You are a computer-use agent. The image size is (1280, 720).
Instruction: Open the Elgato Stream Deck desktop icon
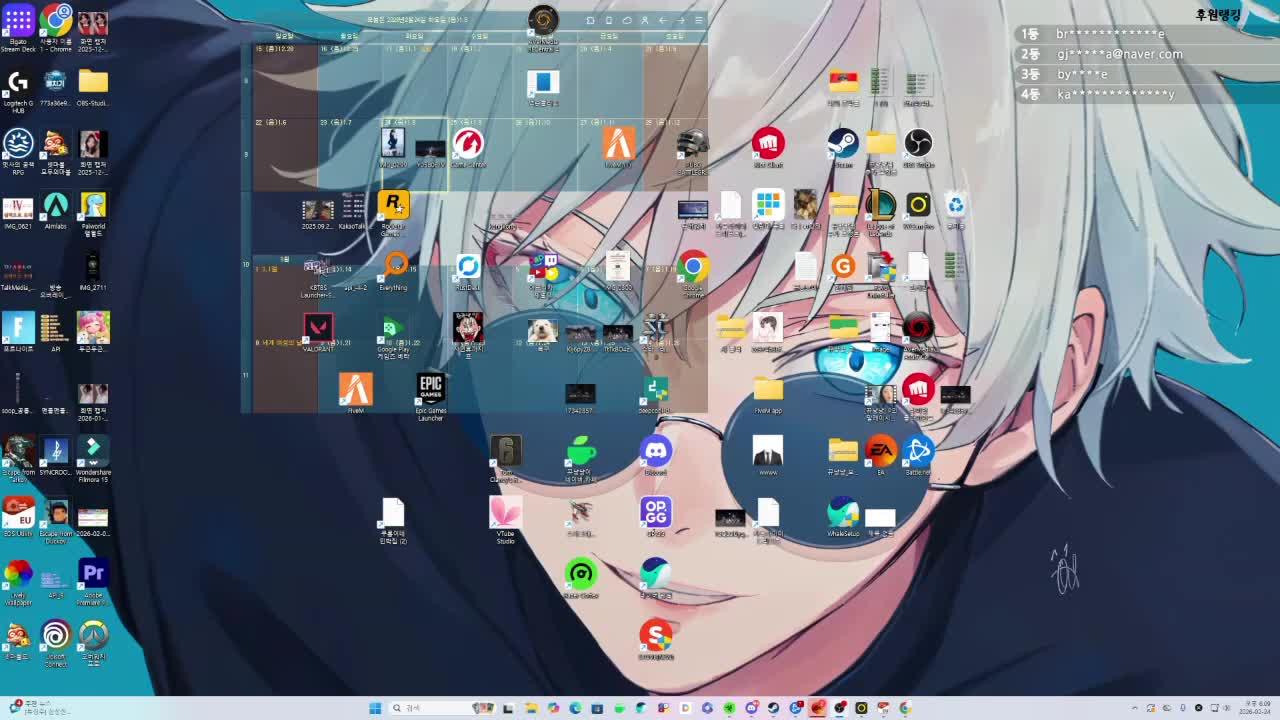click(x=18, y=29)
